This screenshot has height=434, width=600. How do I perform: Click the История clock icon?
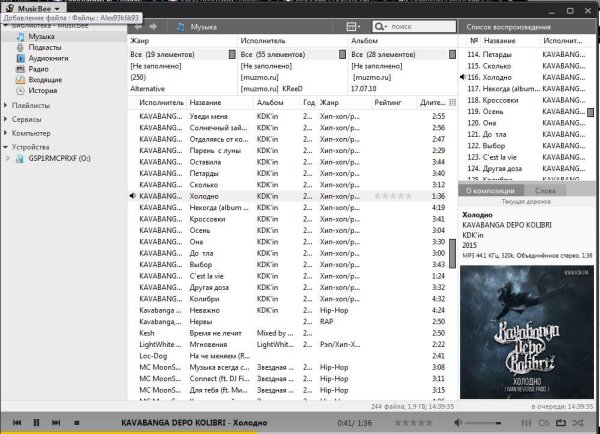click(20, 91)
